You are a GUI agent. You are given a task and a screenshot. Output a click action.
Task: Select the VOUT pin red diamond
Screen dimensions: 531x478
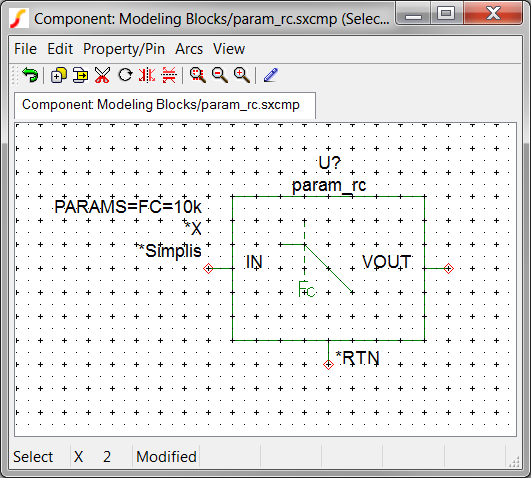(x=448, y=268)
